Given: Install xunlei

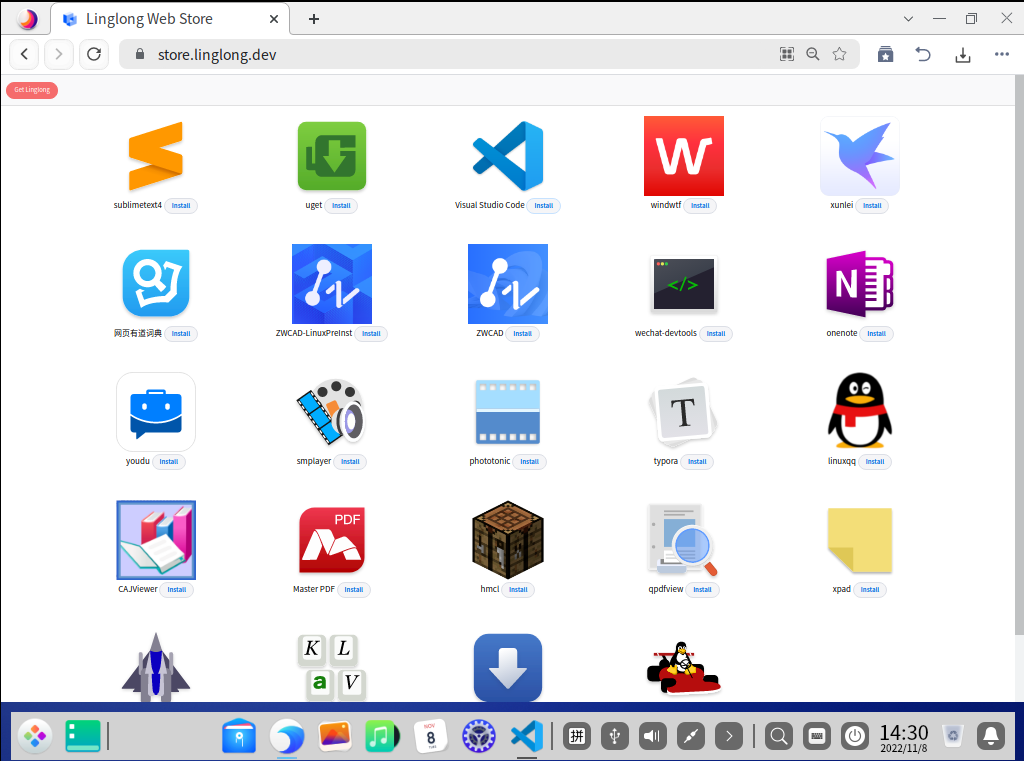Looking at the screenshot, I should [x=872, y=206].
